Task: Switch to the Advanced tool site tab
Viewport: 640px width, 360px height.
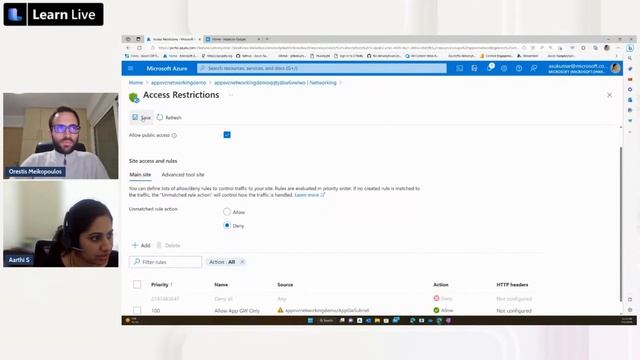Action: 183,174
